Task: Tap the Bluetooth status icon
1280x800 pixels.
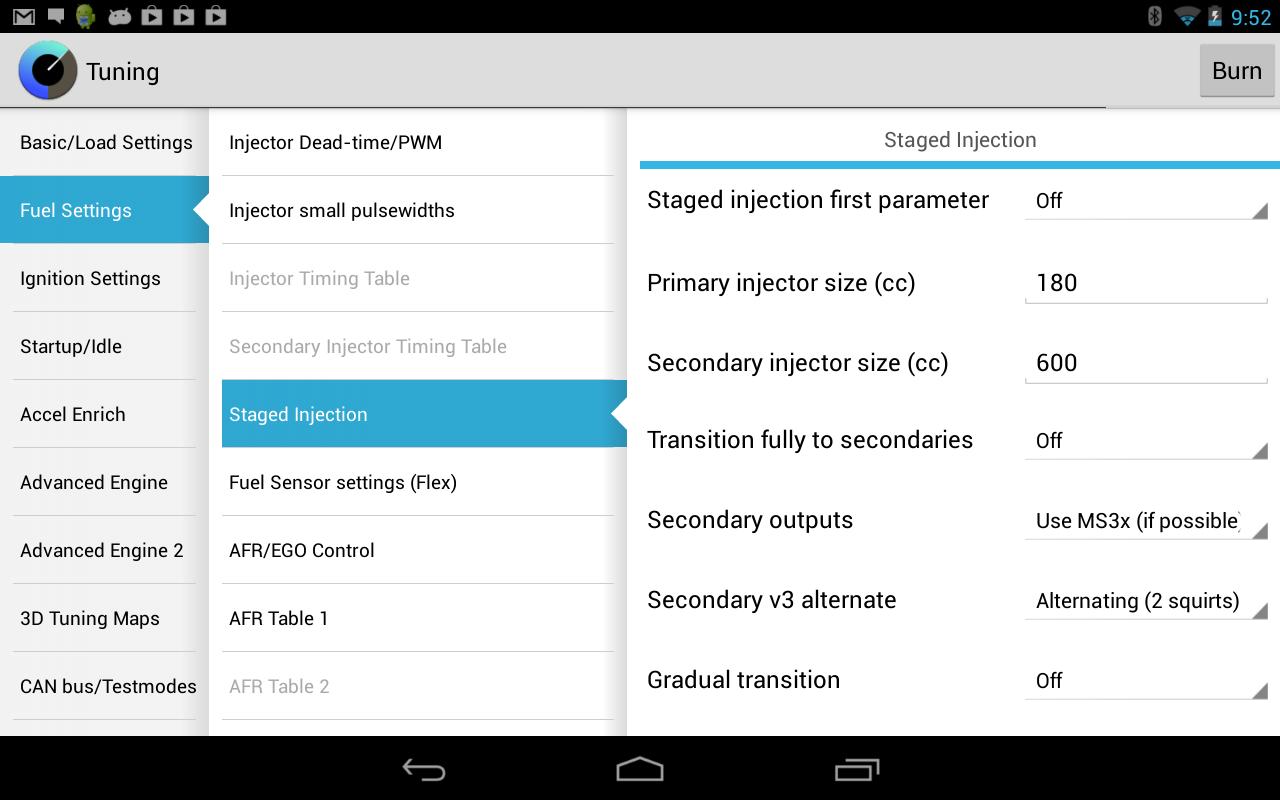Action: click(1154, 16)
